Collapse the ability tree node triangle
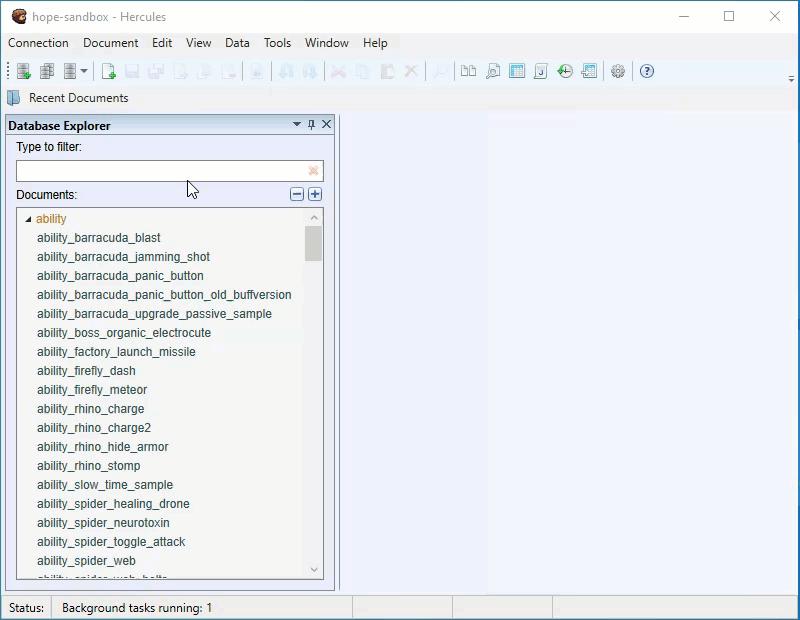Viewport: 800px width, 620px height. click(28, 219)
